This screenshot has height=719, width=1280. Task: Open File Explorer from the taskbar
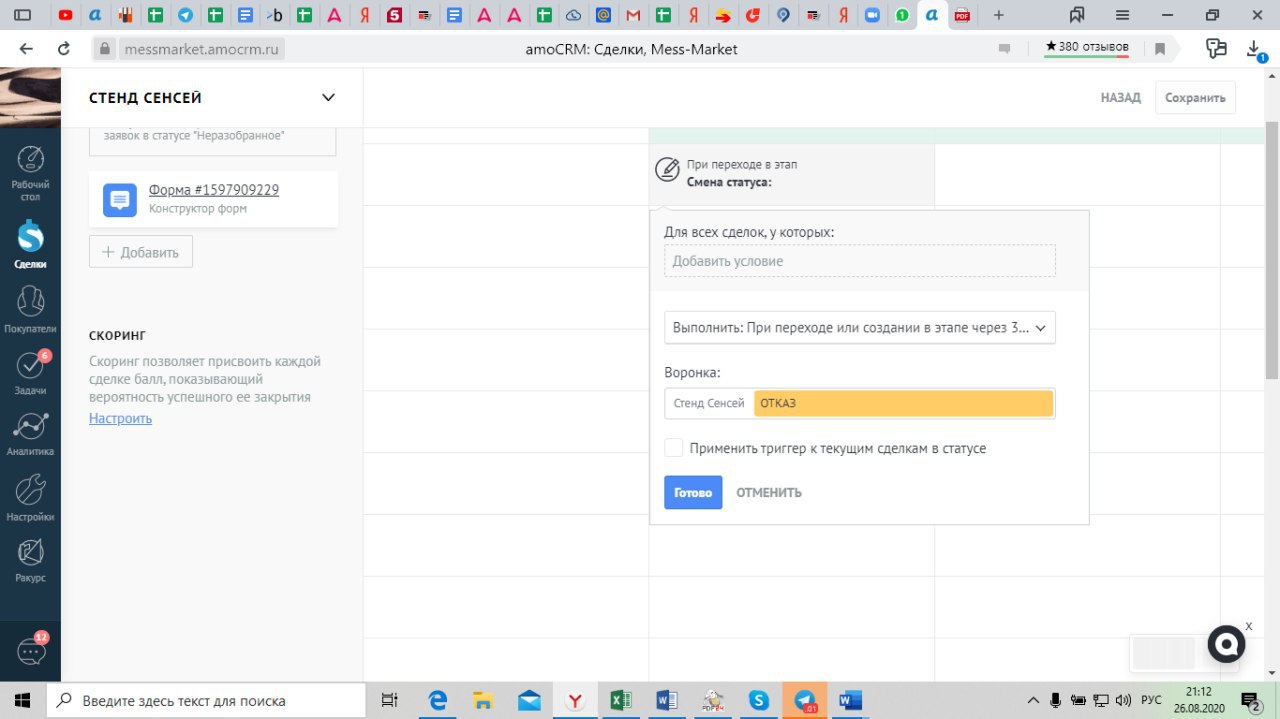[483, 700]
